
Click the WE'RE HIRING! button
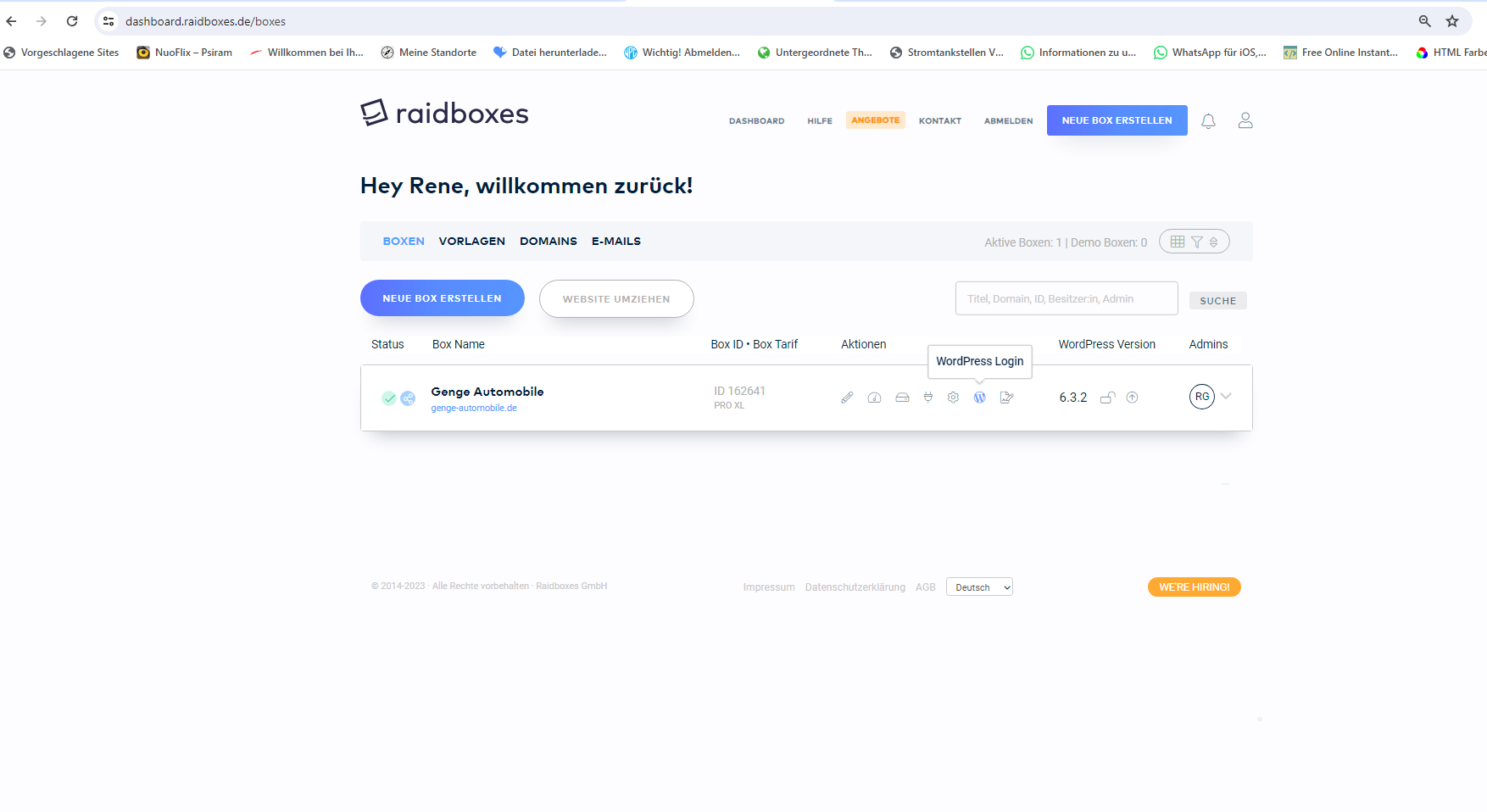coord(1195,587)
